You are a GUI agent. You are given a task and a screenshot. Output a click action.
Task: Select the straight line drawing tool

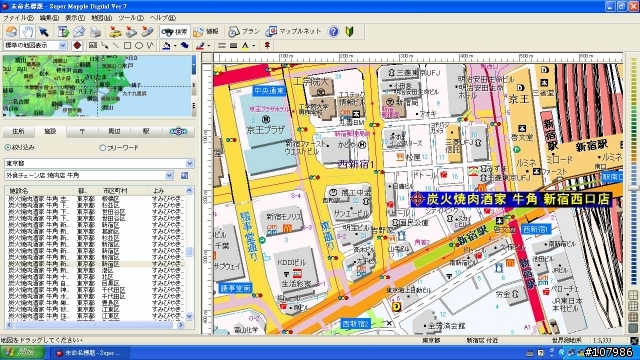[116, 45]
